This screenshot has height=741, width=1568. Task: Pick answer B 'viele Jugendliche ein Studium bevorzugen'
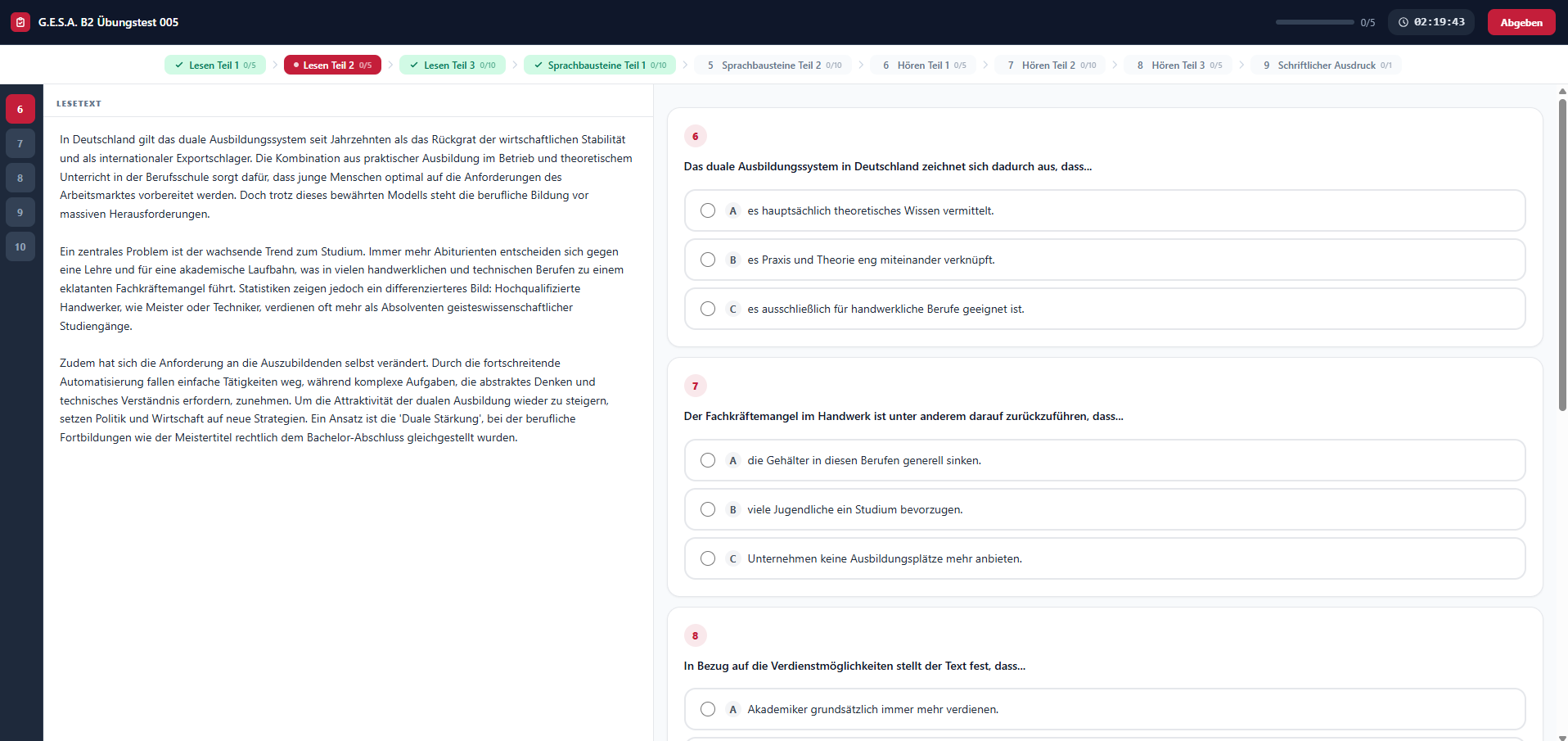click(x=1105, y=509)
